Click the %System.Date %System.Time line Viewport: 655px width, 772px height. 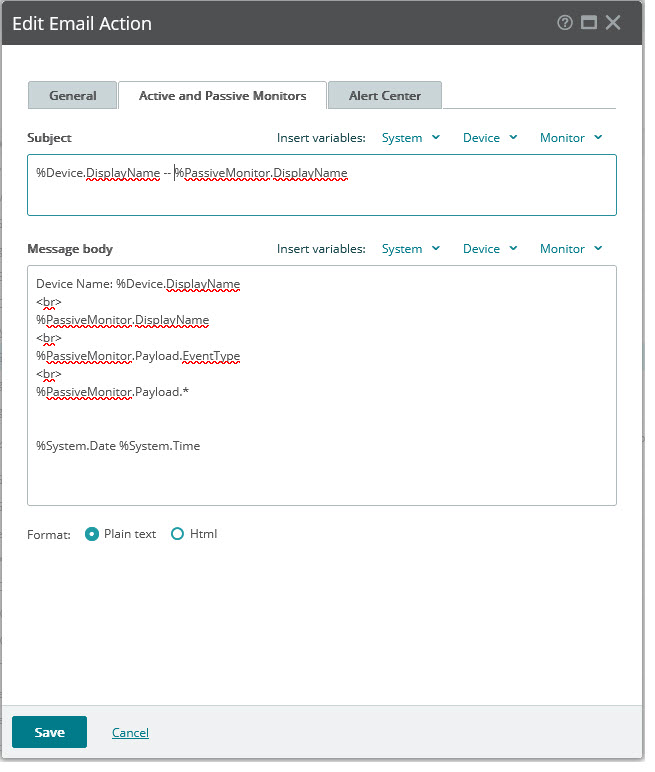pos(118,446)
